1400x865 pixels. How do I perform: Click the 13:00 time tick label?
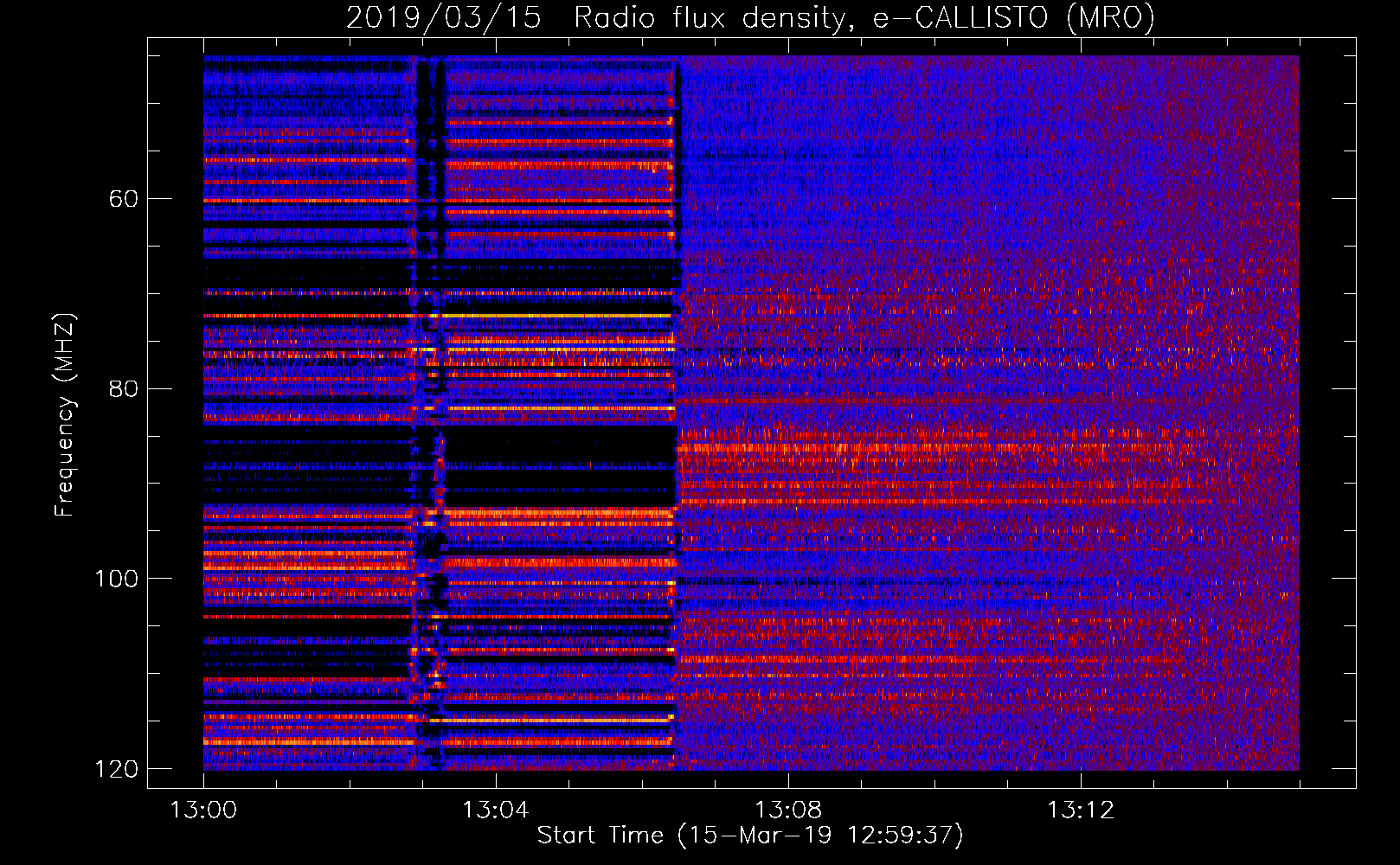click(203, 811)
